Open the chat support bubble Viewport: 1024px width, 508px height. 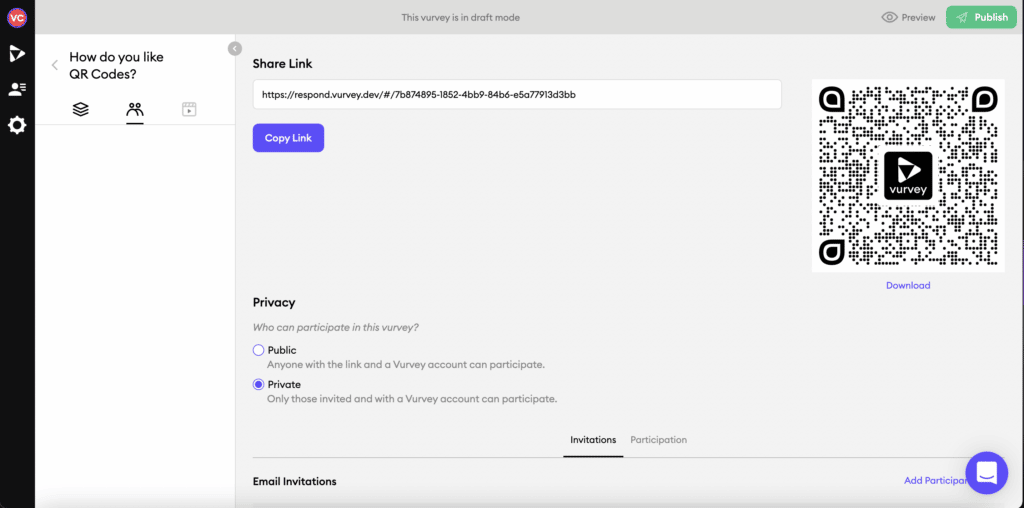tap(987, 473)
